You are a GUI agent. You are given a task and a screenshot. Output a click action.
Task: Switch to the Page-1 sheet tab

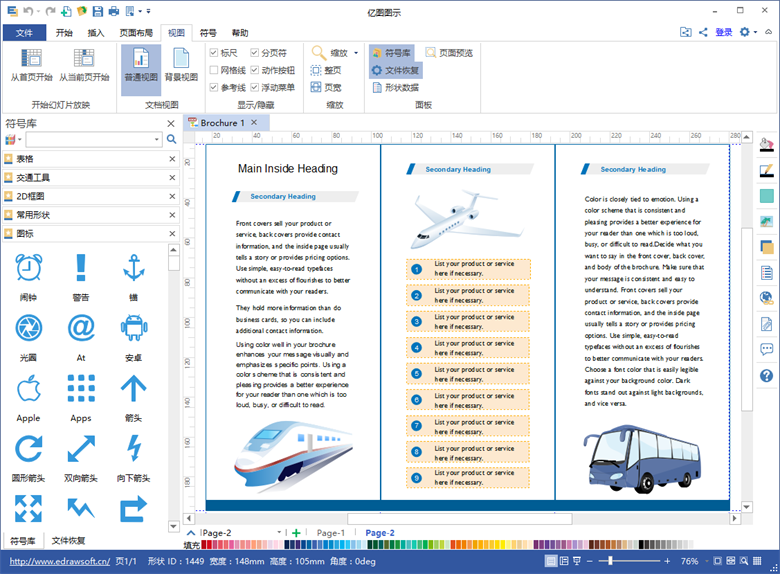[330, 533]
